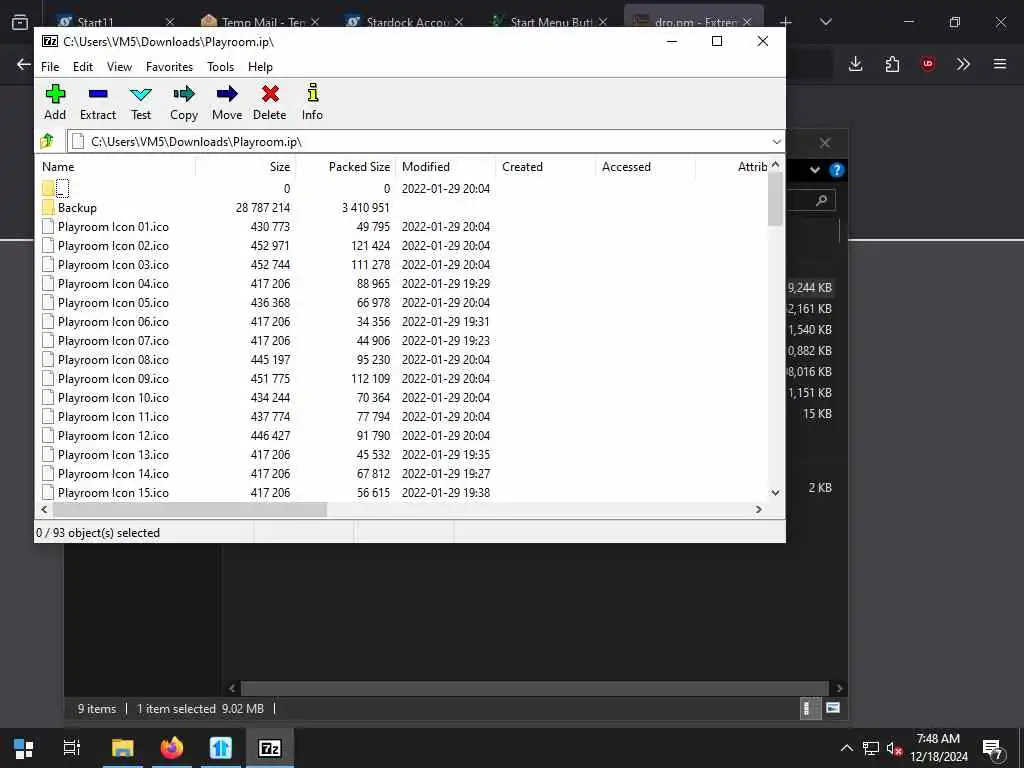Select Playroom Icon 15.ico

pyautogui.click(x=113, y=493)
